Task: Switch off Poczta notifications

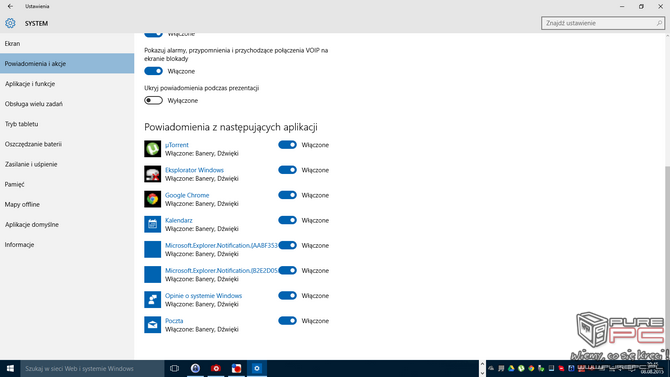Action: 287,321
